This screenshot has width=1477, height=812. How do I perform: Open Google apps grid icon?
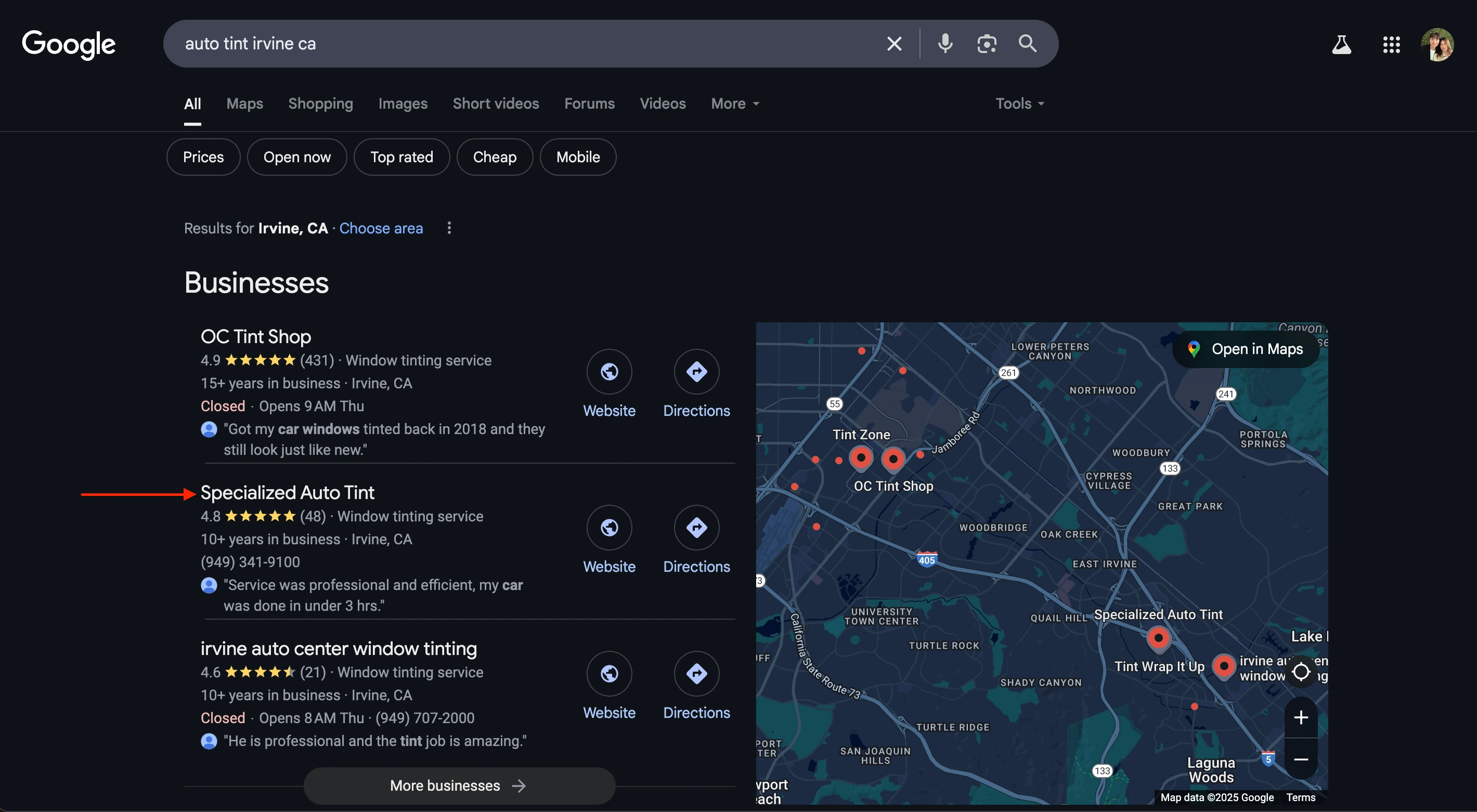[x=1391, y=44]
